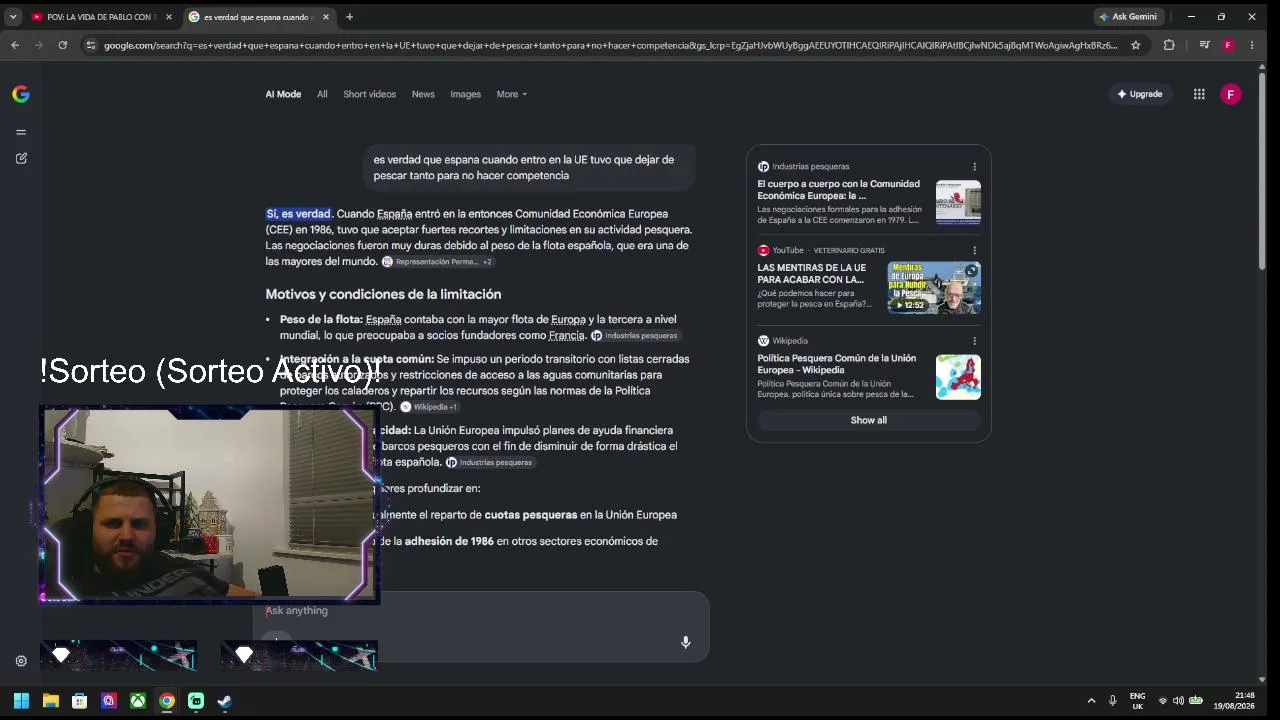This screenshot has height=720, width=1280.
Task: Open the Wikipedia +1 citation chip
Action: (429, 407)
